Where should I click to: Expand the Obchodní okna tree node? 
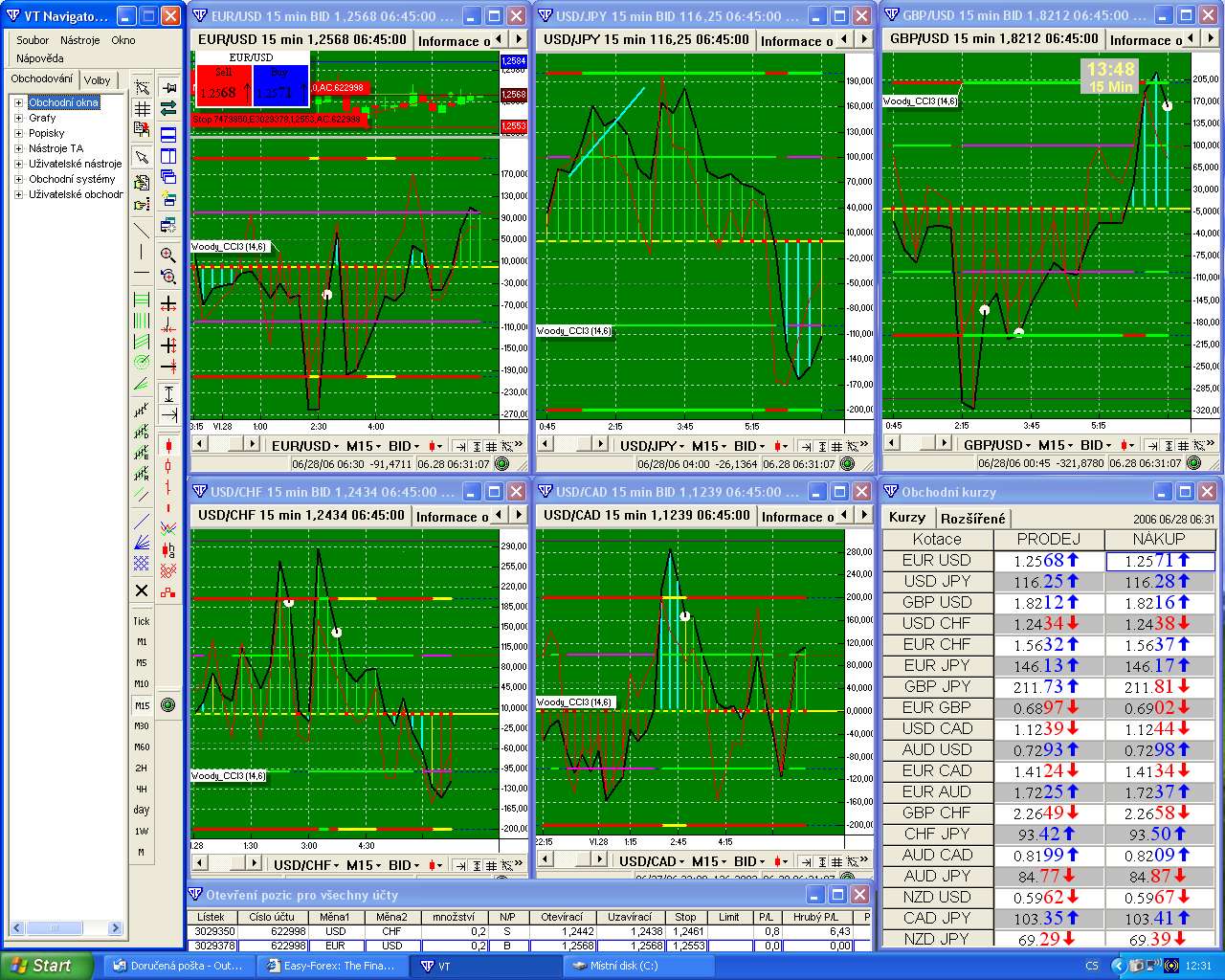coord(18,102)
